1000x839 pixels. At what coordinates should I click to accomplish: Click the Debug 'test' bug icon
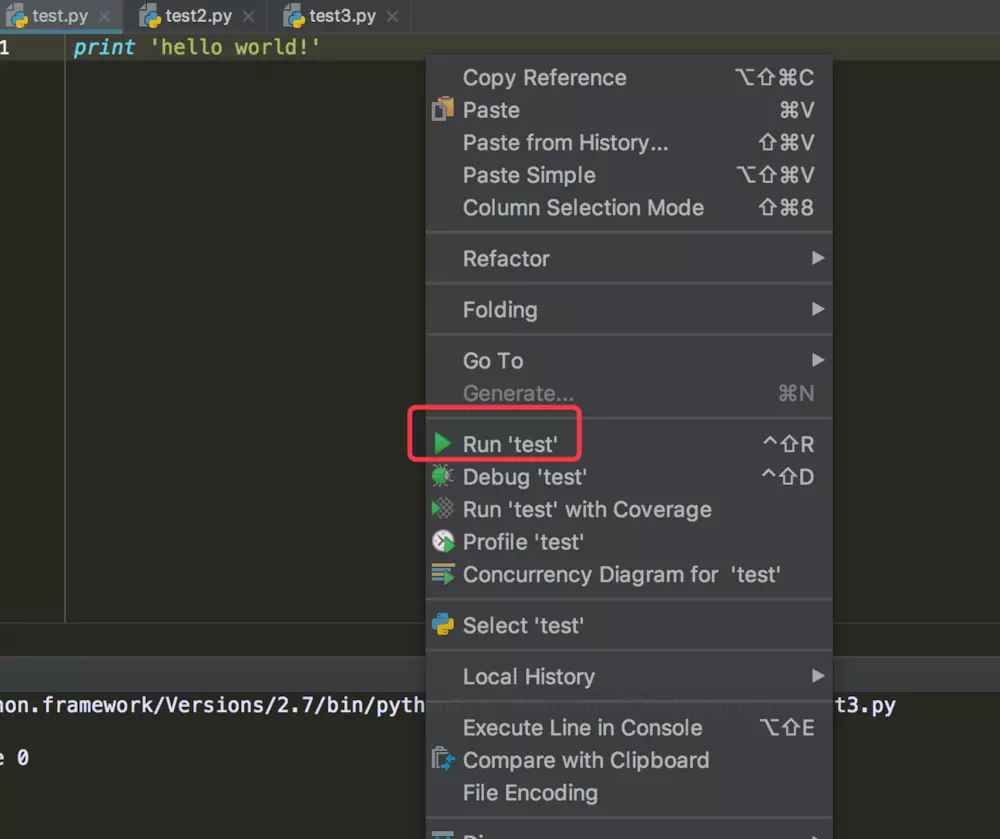tap(443, 477)
